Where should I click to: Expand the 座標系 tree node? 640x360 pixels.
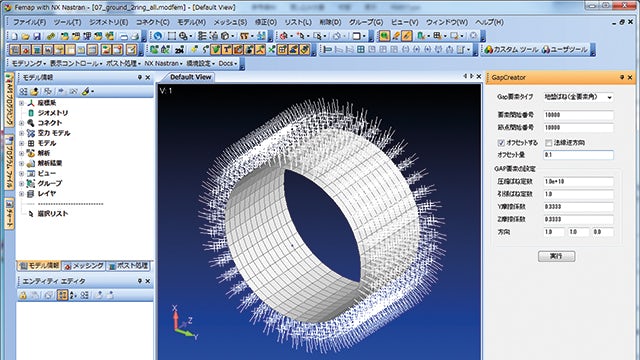click(22, 103)
